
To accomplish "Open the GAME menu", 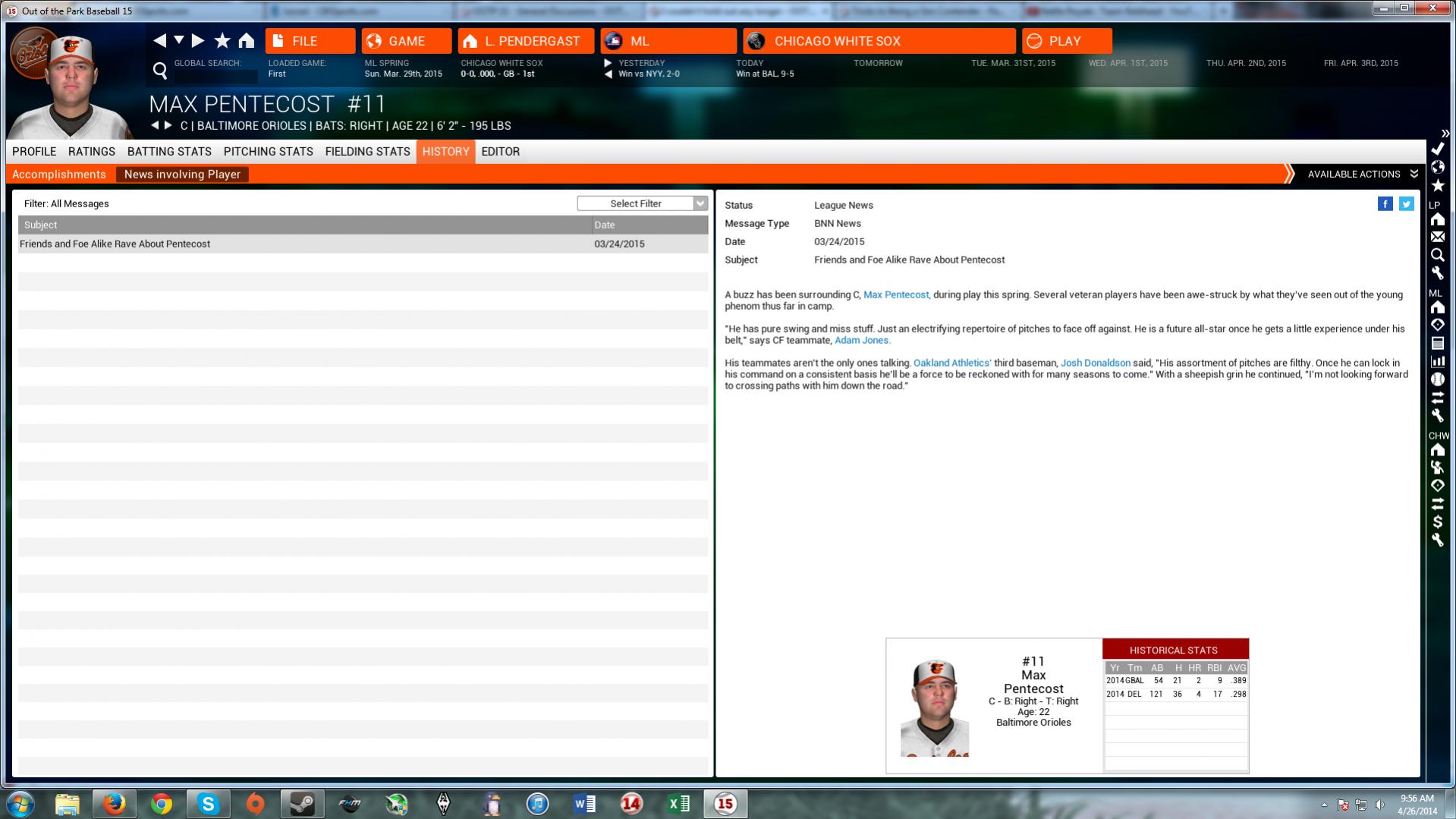I will (407, 41).
